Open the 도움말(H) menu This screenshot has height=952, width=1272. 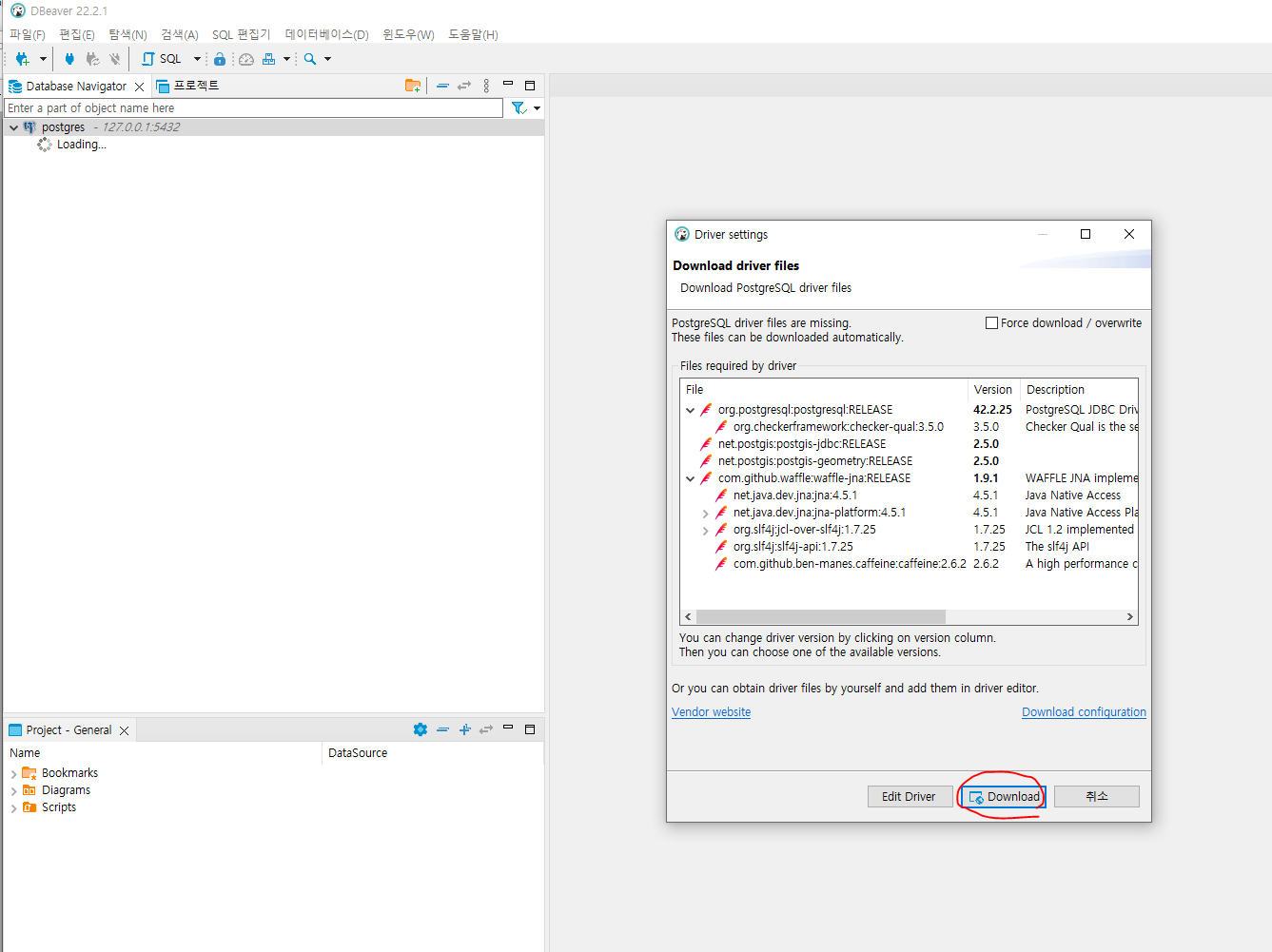(473, 34)
